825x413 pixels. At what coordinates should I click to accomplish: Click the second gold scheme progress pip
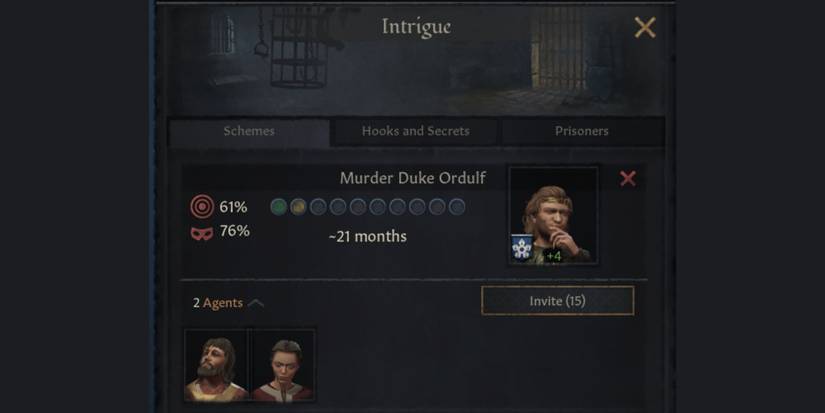click(x=298, y=207)
